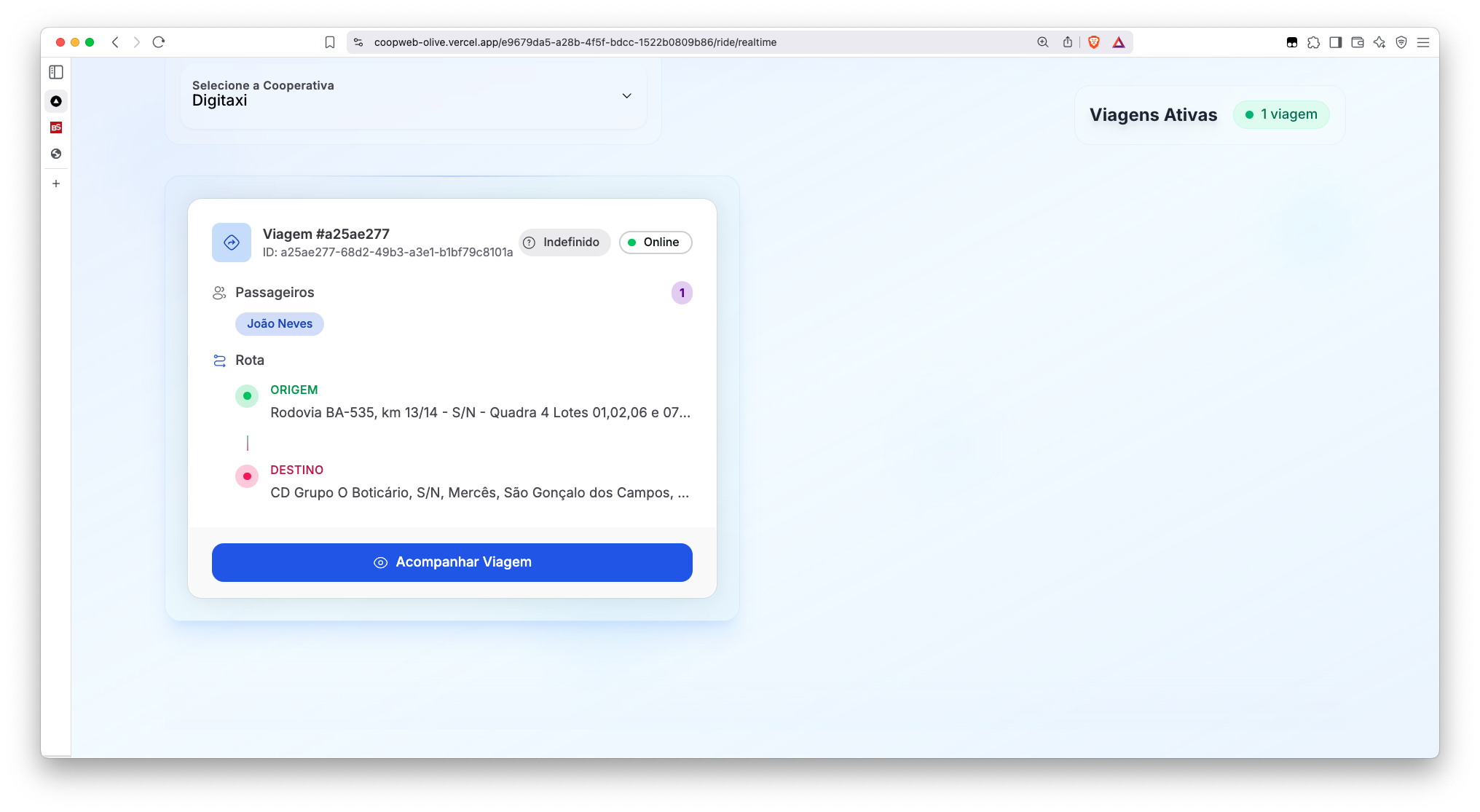Click the bookmark icon in the toolbar

(330, 42)
